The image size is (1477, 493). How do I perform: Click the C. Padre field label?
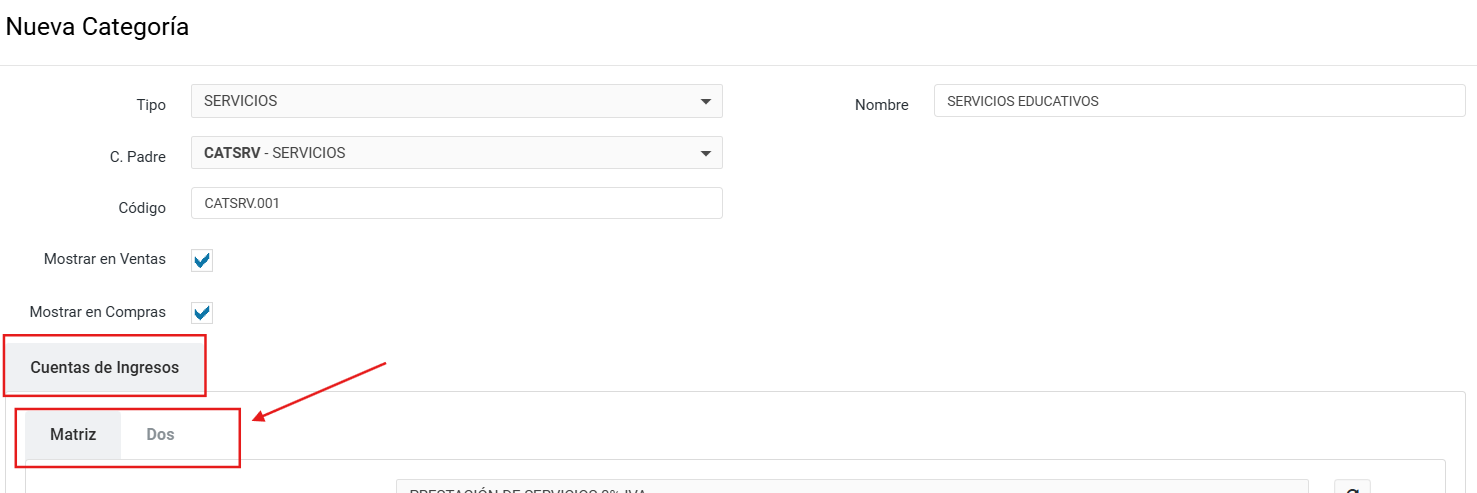coord(138,157)
